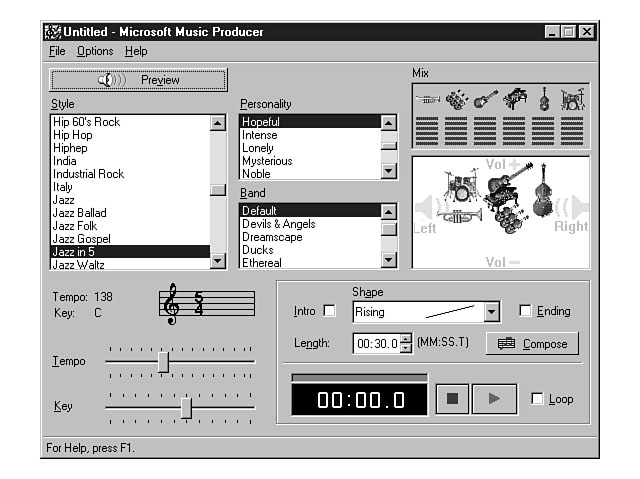The width and height of the screenshot is (640, 479).
Task: Increase Length with the up stepper arrow
Action: pyautogui.click(x=406, y=339)
